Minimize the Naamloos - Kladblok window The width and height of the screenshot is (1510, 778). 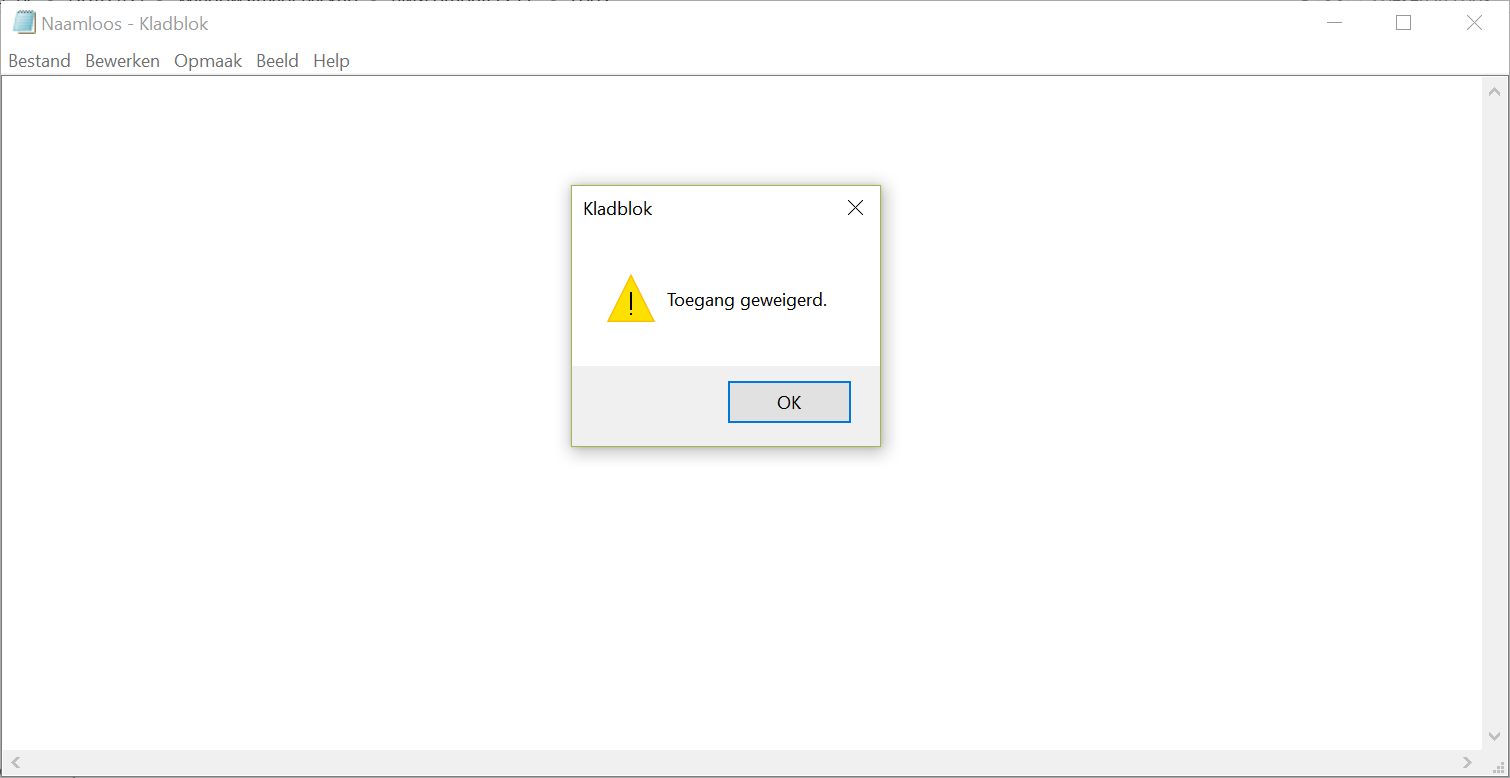pos(1334,23)
